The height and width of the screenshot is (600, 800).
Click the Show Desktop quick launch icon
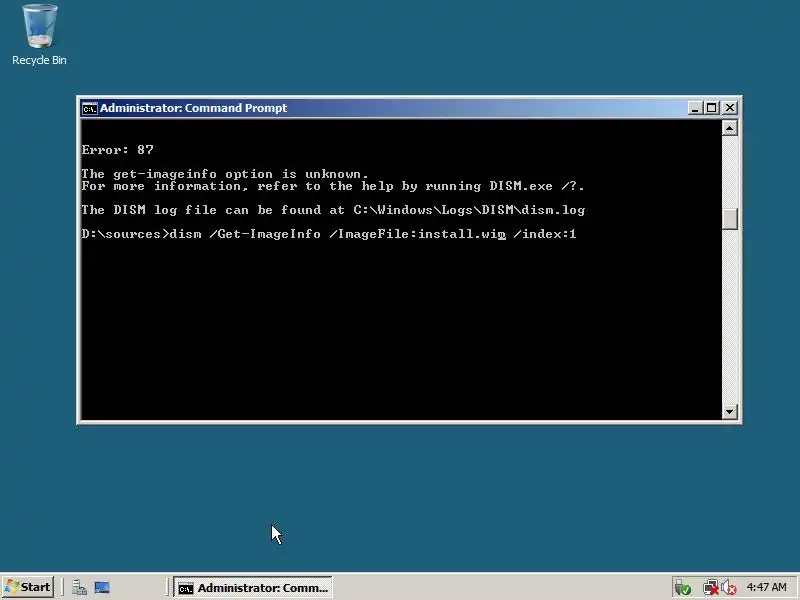[102, 588]
